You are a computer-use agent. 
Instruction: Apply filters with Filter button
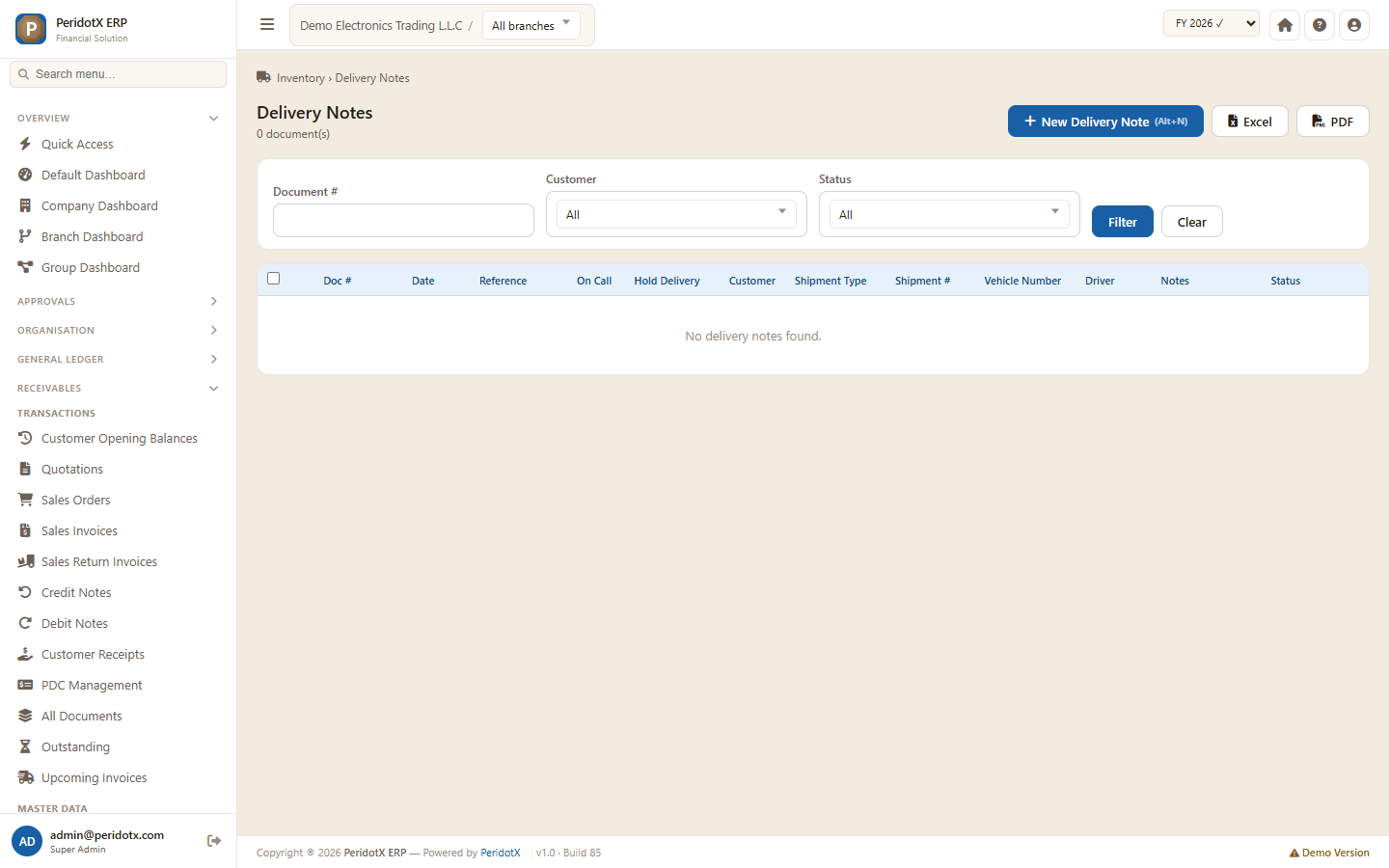[1123, 222]
